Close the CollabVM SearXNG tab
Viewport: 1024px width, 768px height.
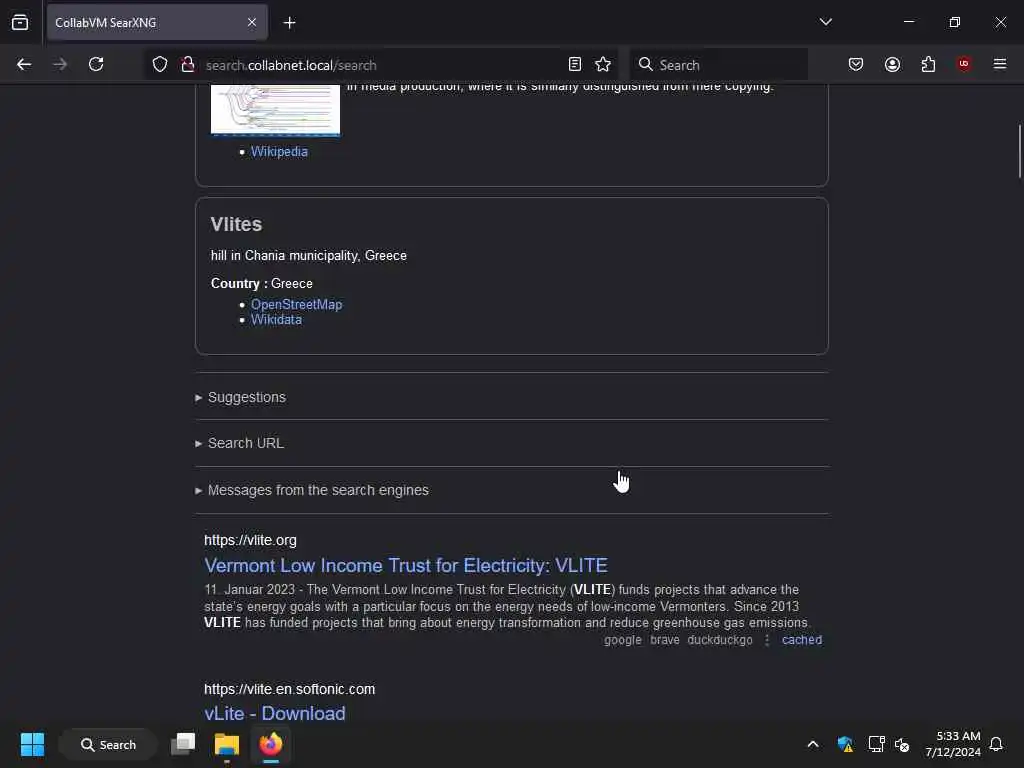point(252,23)
